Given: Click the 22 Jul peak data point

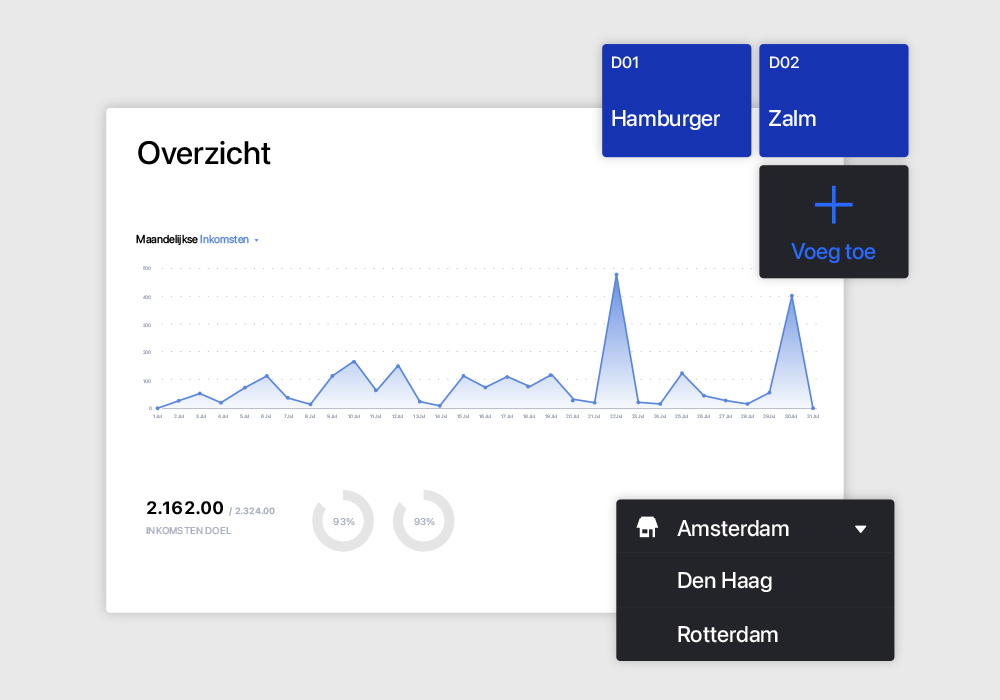Looking at the screenshot, I should click(616, 275).
